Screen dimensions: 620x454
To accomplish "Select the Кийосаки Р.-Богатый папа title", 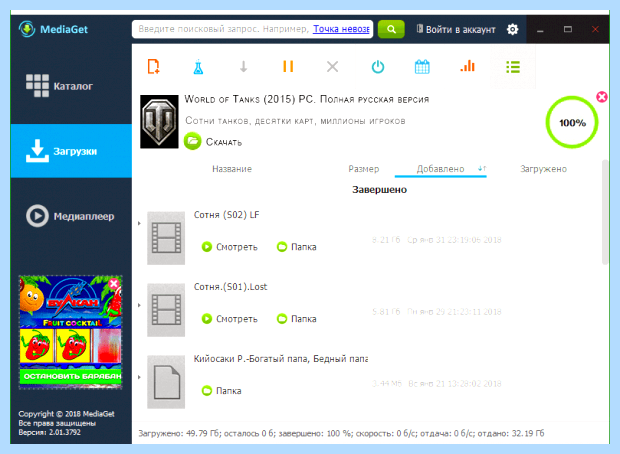I will 280,359.
